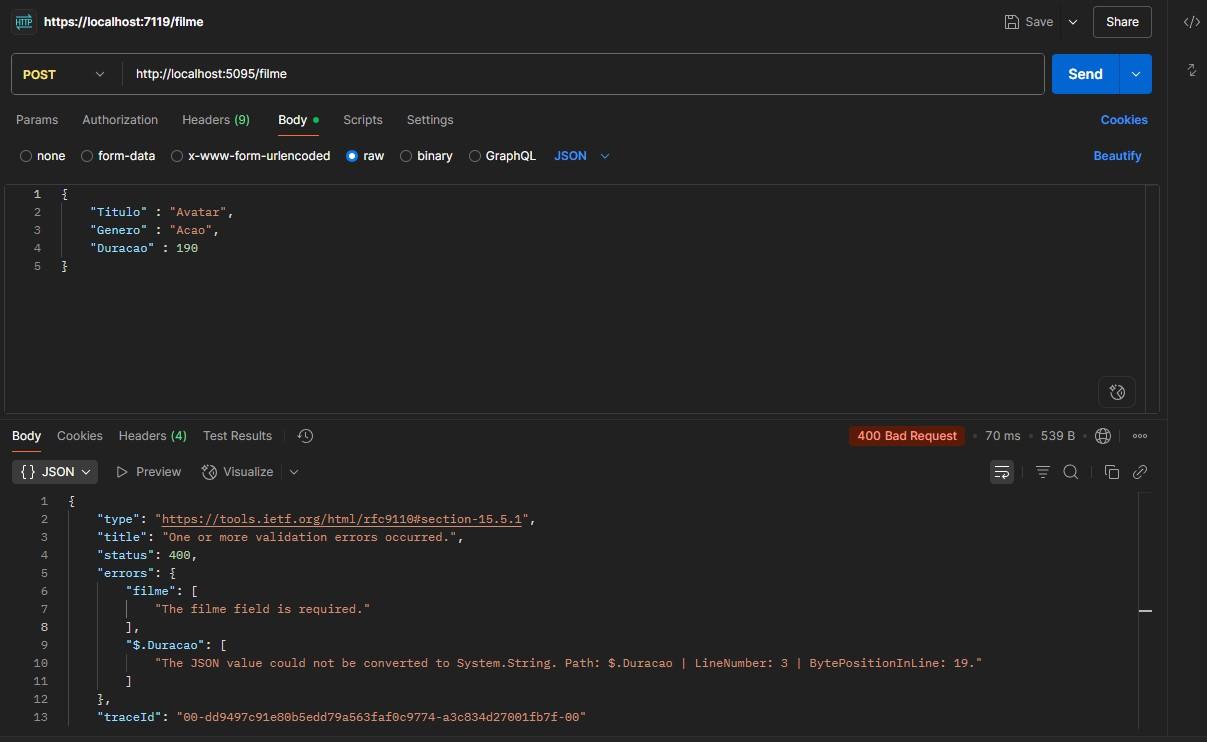1207x742 pixels.
Task: Click the System.String conversion error message
Action: coord(569,663)
